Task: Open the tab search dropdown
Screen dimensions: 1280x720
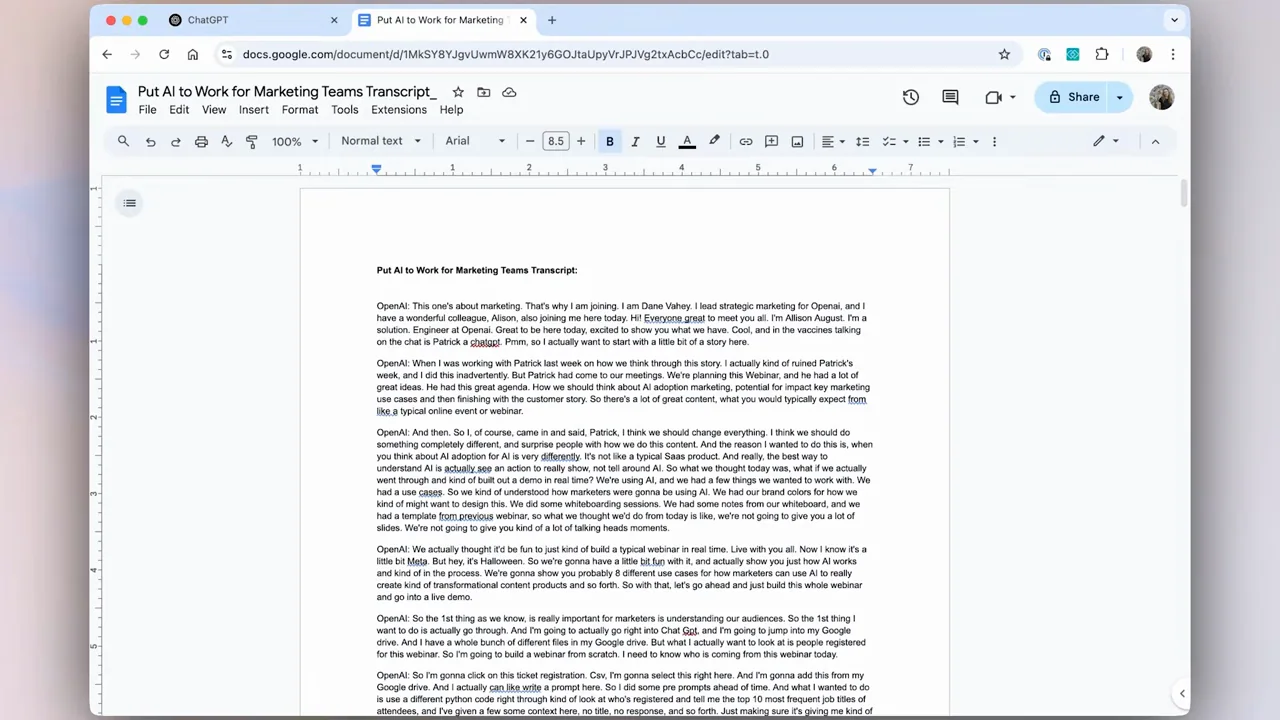Action: coord(1174,20)
